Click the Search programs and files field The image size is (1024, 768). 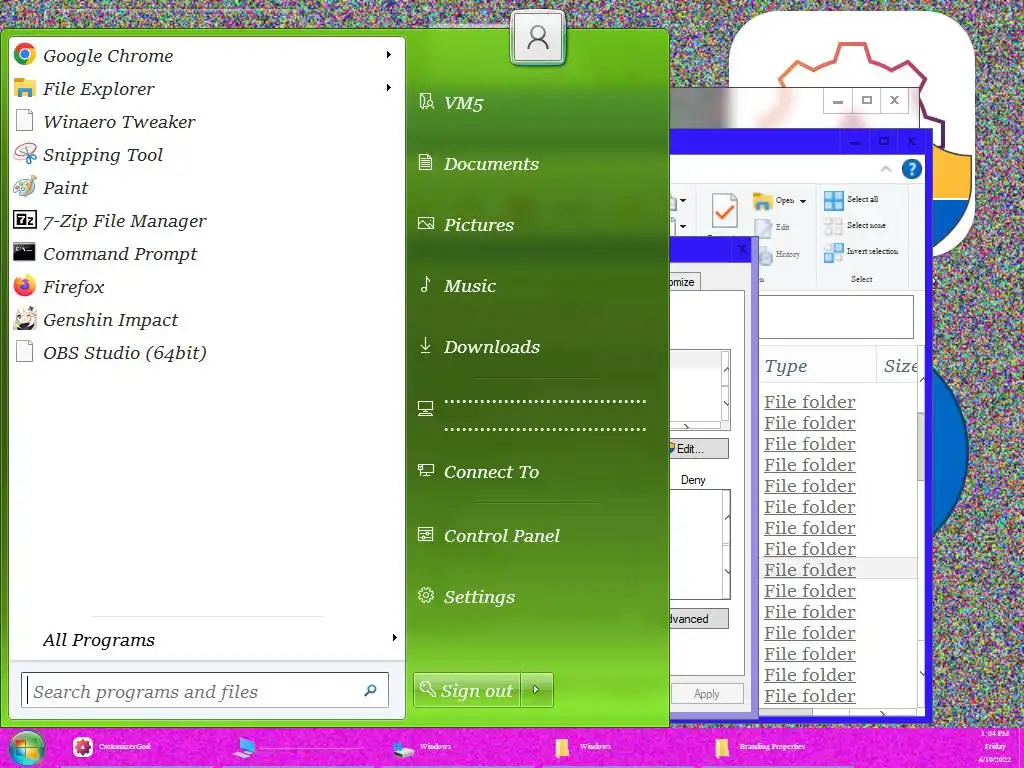point(205,690)
